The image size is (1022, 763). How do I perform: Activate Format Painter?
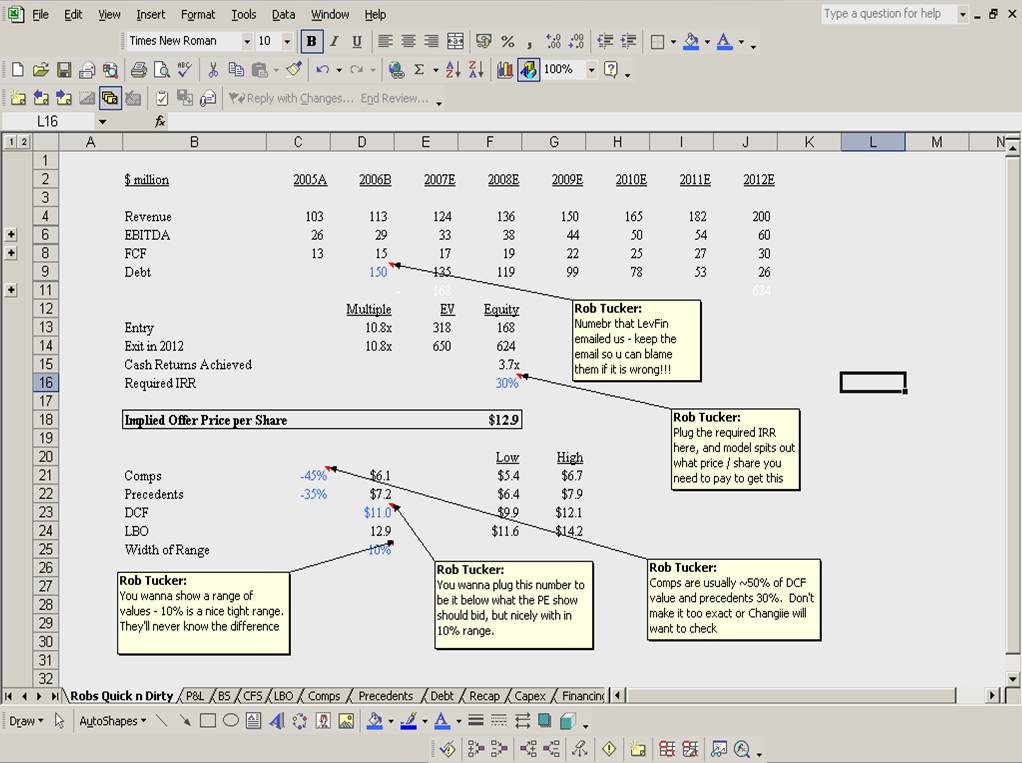(x=294, y=70)
